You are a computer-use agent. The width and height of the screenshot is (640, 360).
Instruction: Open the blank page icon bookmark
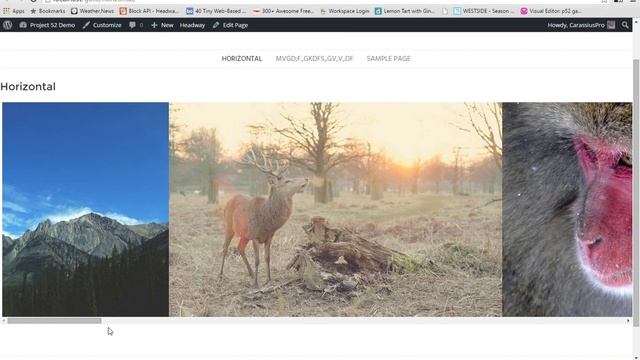click(x=445, y=11)
